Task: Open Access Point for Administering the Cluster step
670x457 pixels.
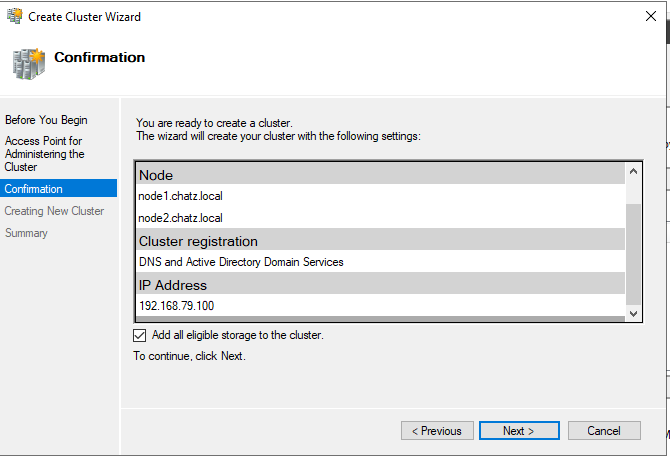Action: tap(44, 154)
